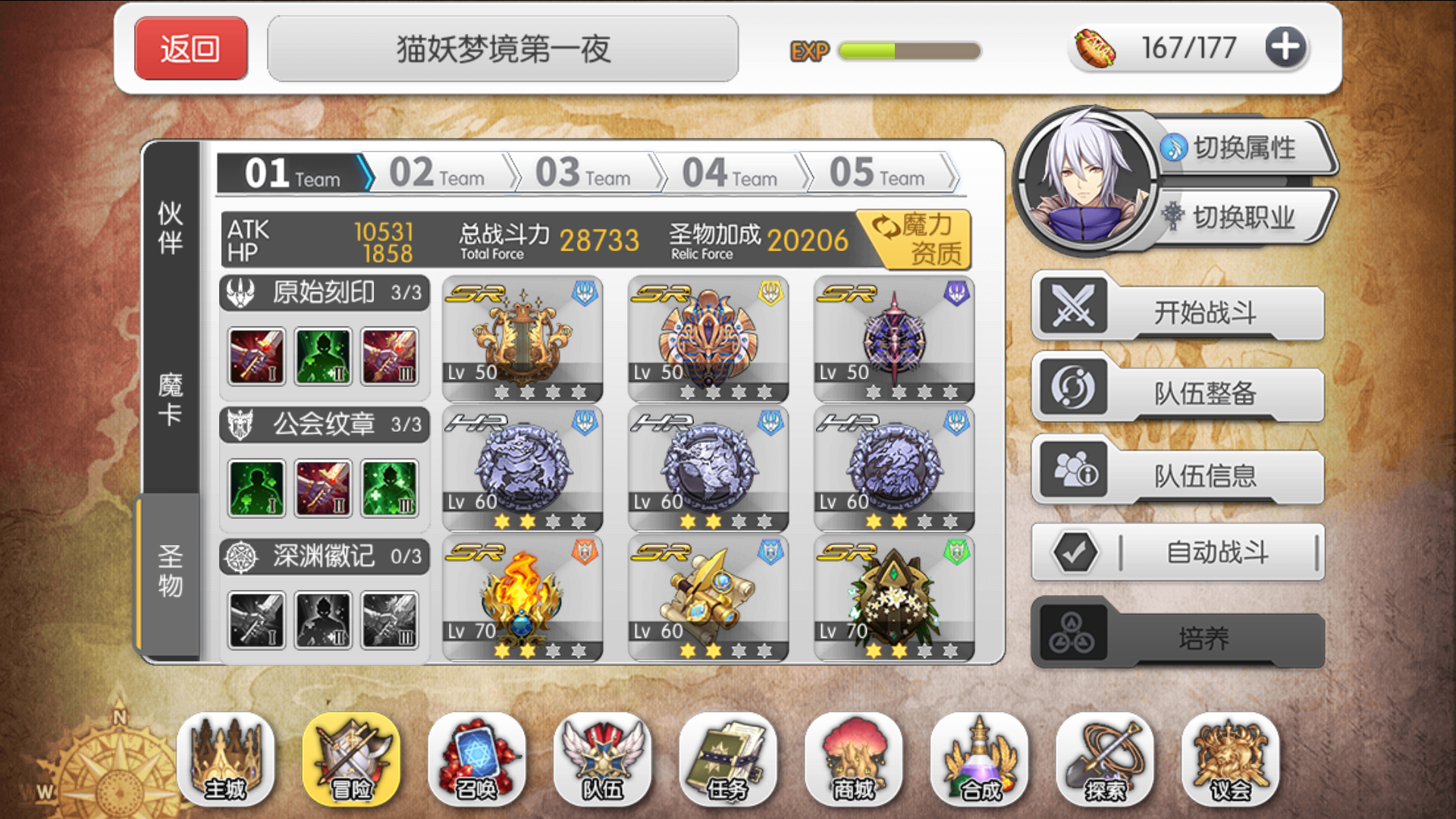The image size is (1456, 819).
Task: Click the 开始战斗 start battle button
Action: tap(1178, 310)
